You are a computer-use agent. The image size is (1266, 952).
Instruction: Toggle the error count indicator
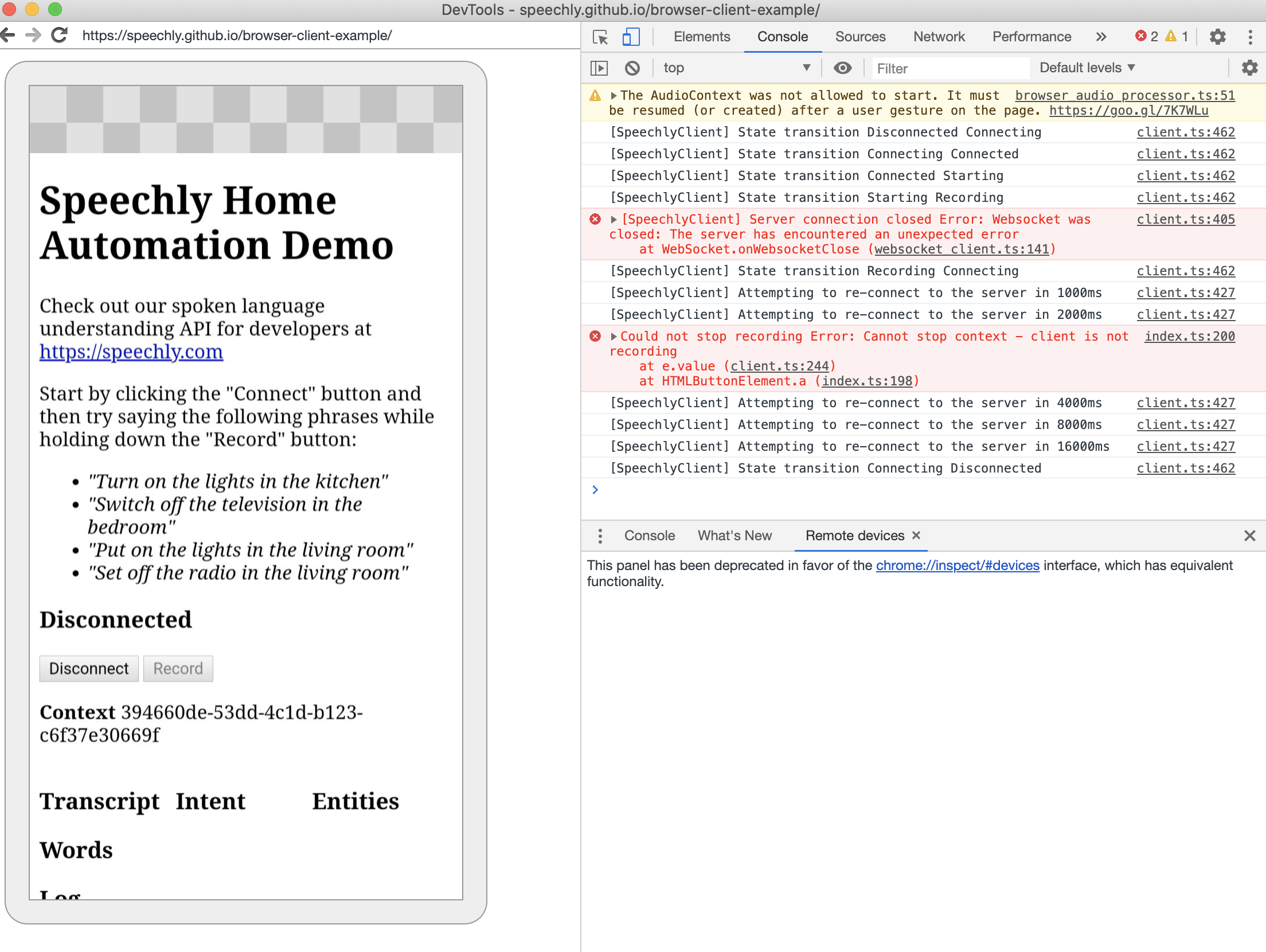(1146, 36)
